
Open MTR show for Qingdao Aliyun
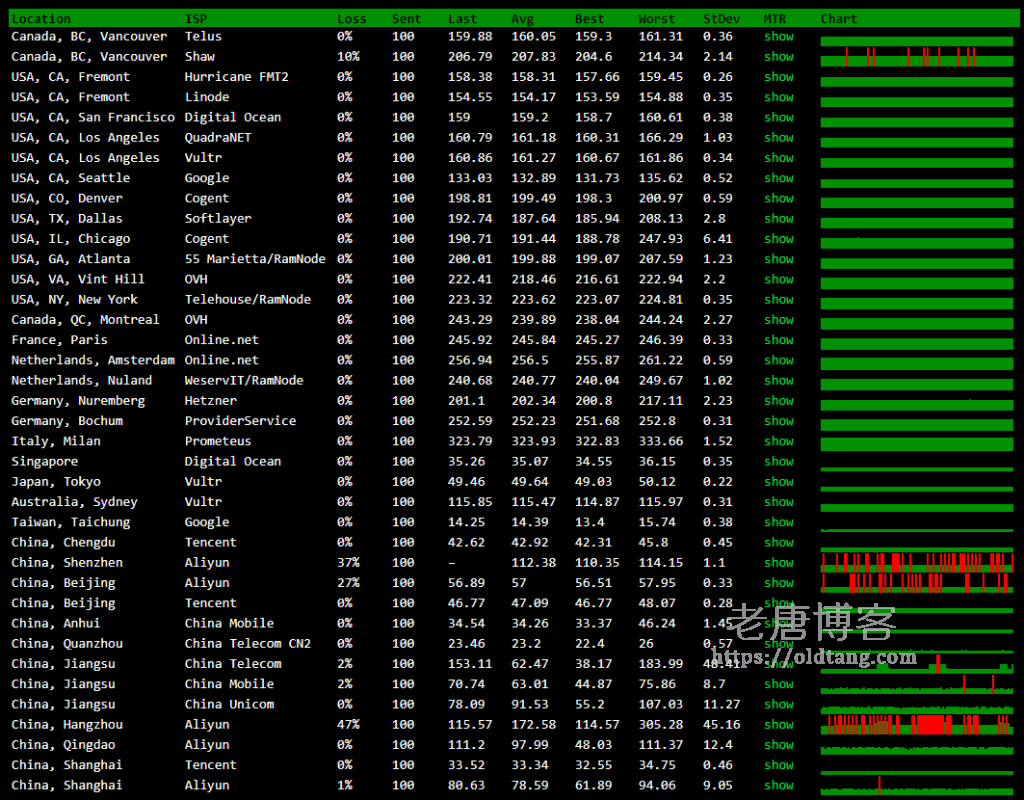778,745
